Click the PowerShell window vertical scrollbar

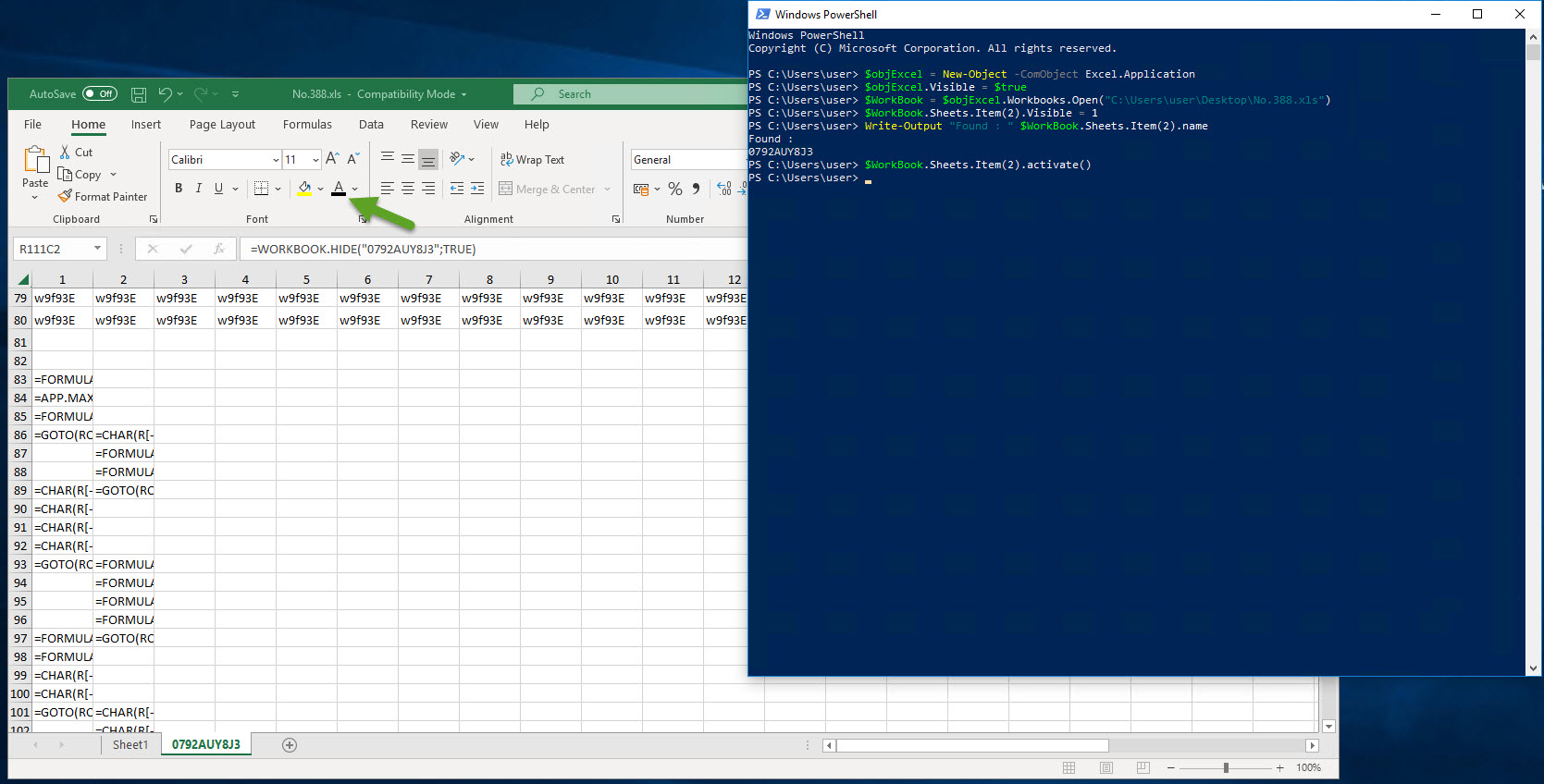(1534, 352)
